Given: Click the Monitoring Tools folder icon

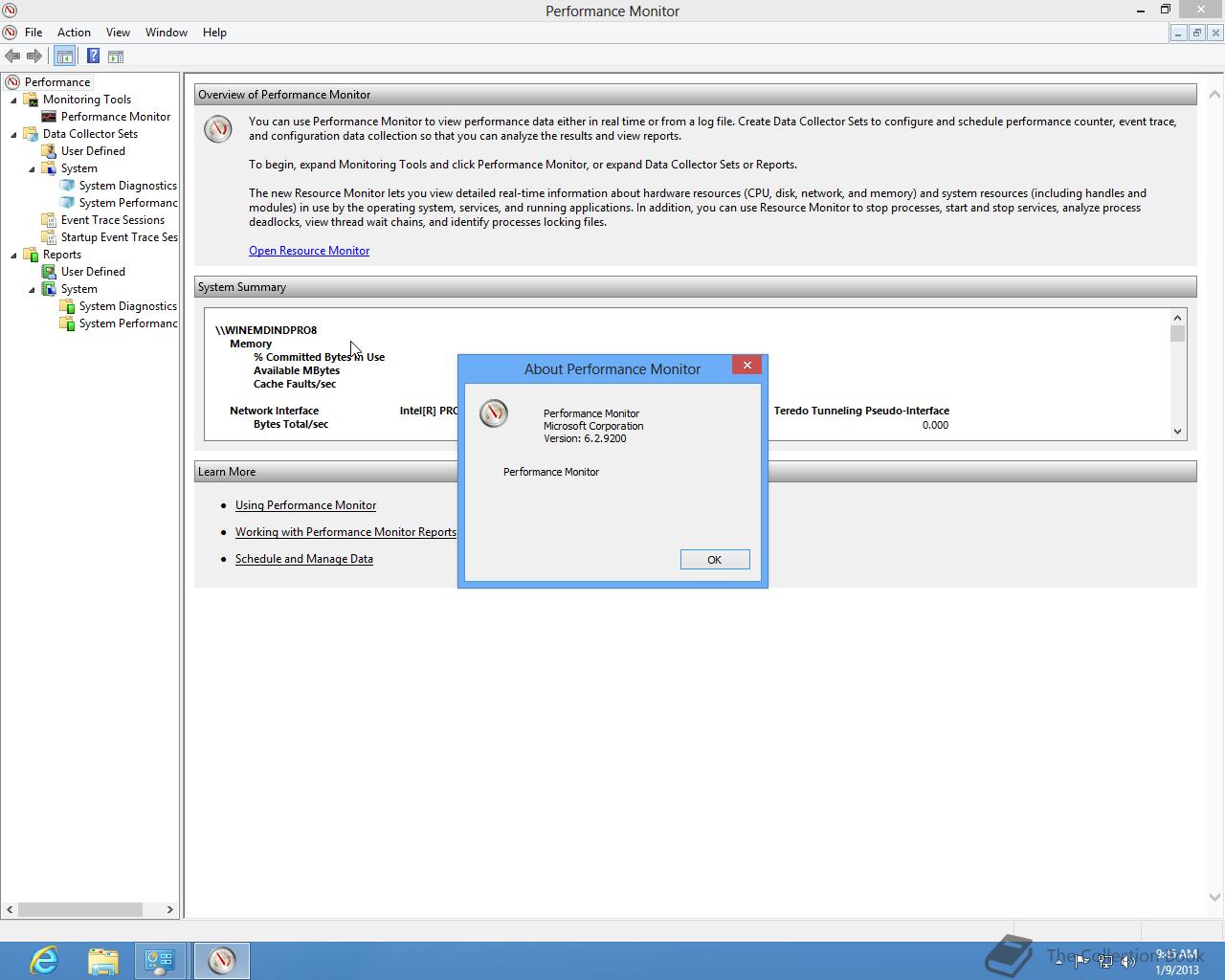Looking at the screenshot, I should 31,100.
